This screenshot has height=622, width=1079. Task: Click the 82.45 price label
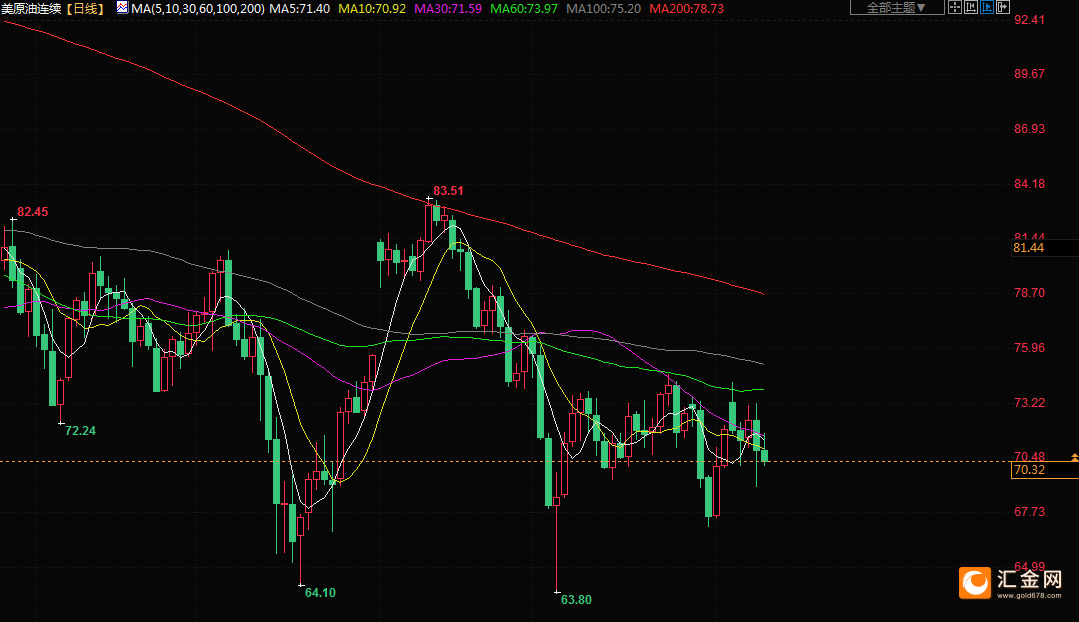[32, 212]
